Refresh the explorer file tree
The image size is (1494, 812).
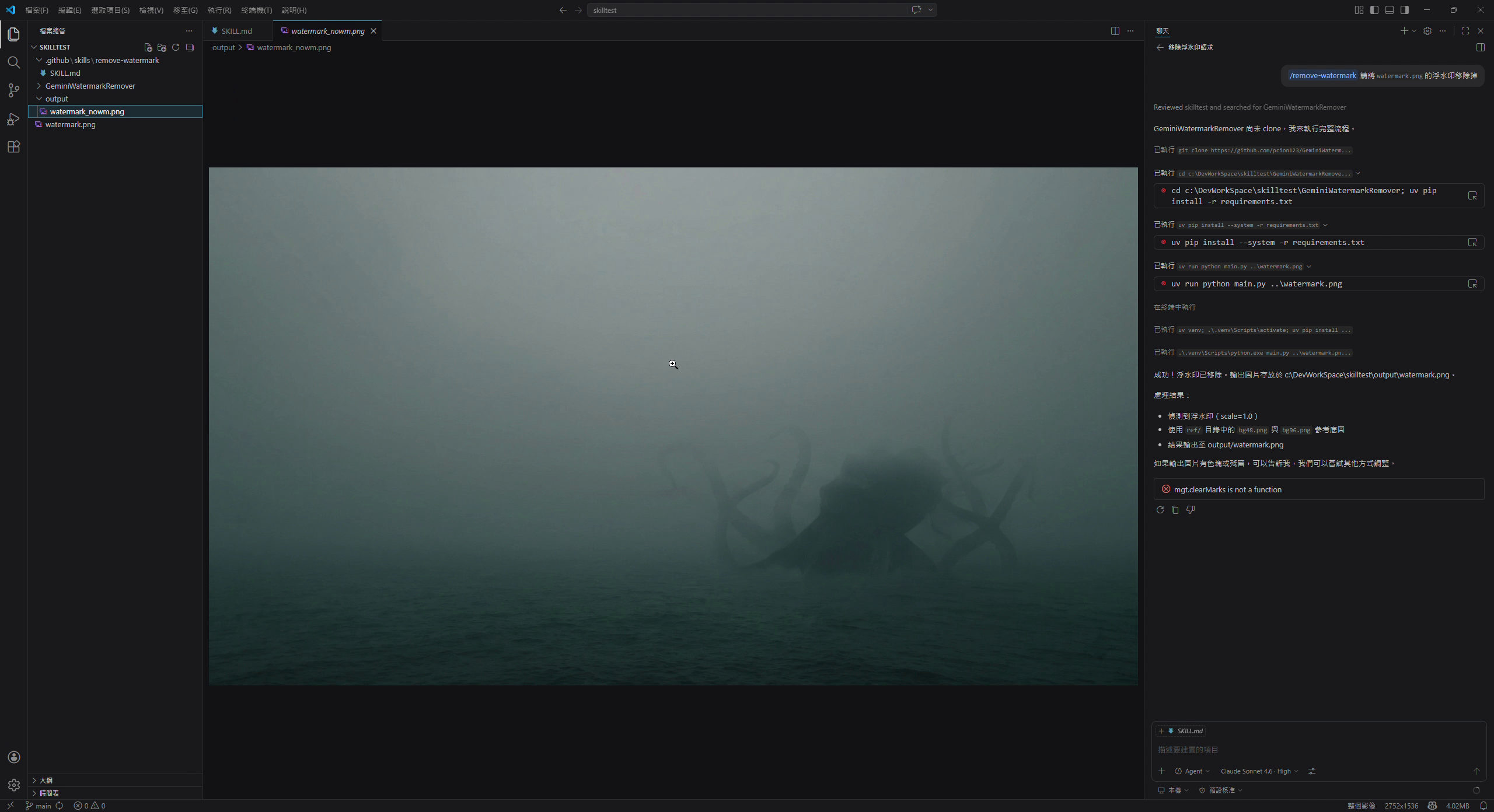pyautogui.click(x=176, y=47)
